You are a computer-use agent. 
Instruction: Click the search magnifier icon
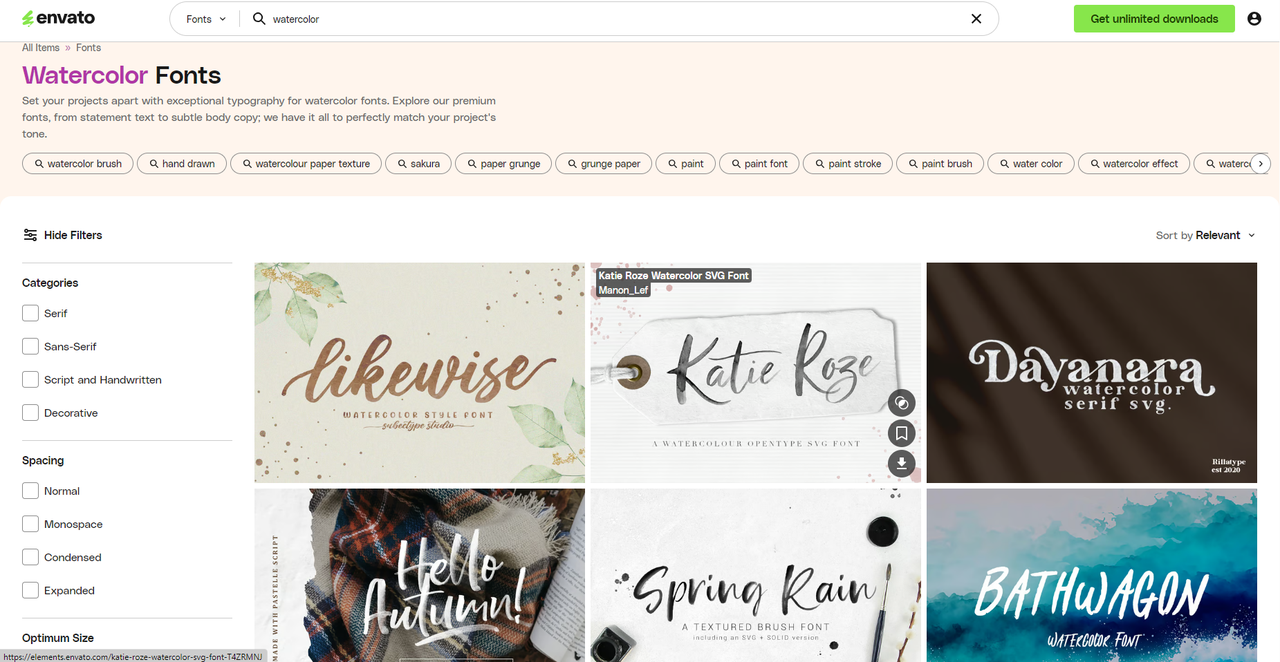(259, 19)
